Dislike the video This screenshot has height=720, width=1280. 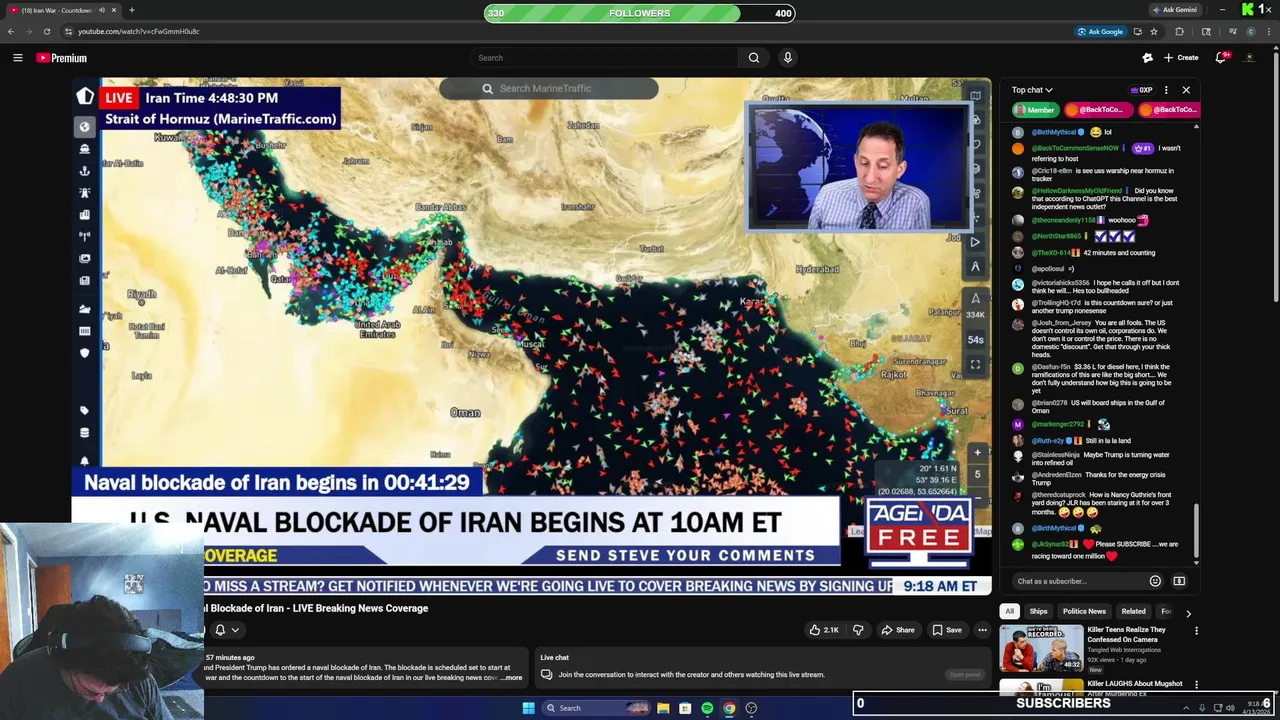coord(858,630)
